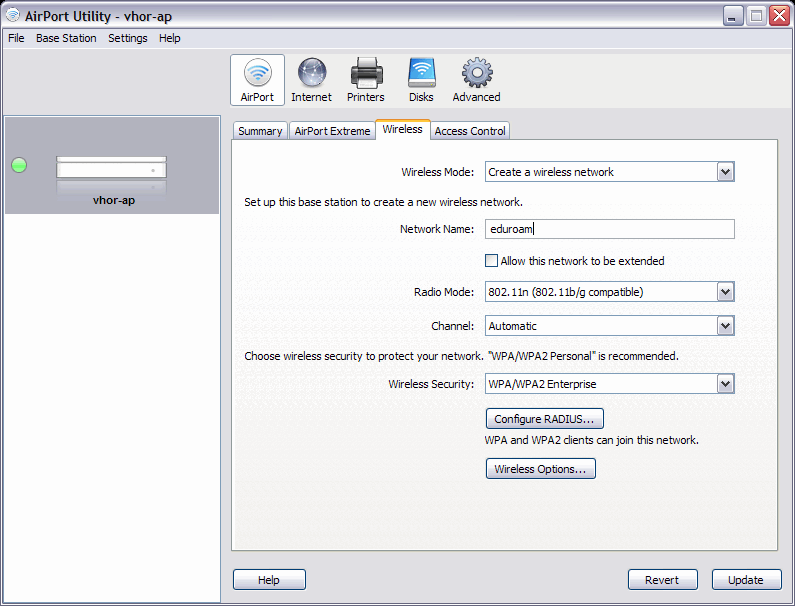Open the Base Station menu

pyautogui.click(x=66, y=38)
